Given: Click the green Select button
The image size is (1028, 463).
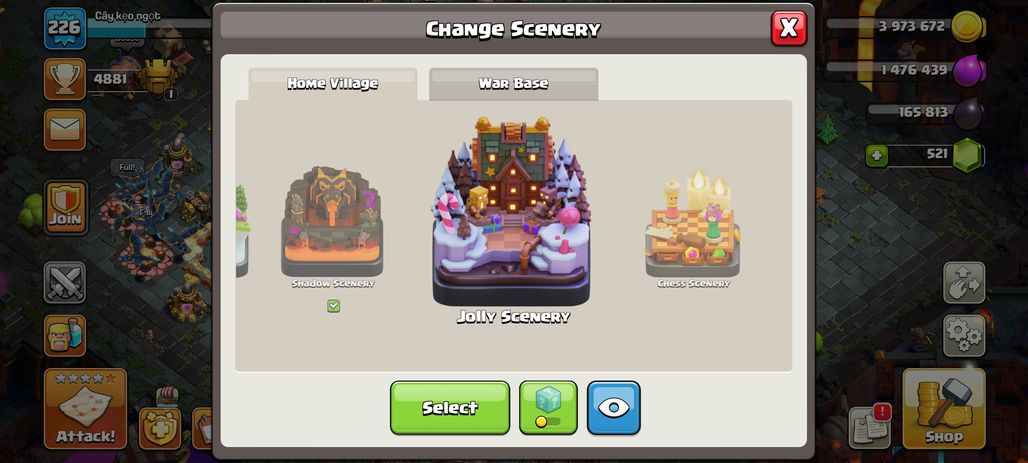Looking at the screenshot, I should point(450,407).
